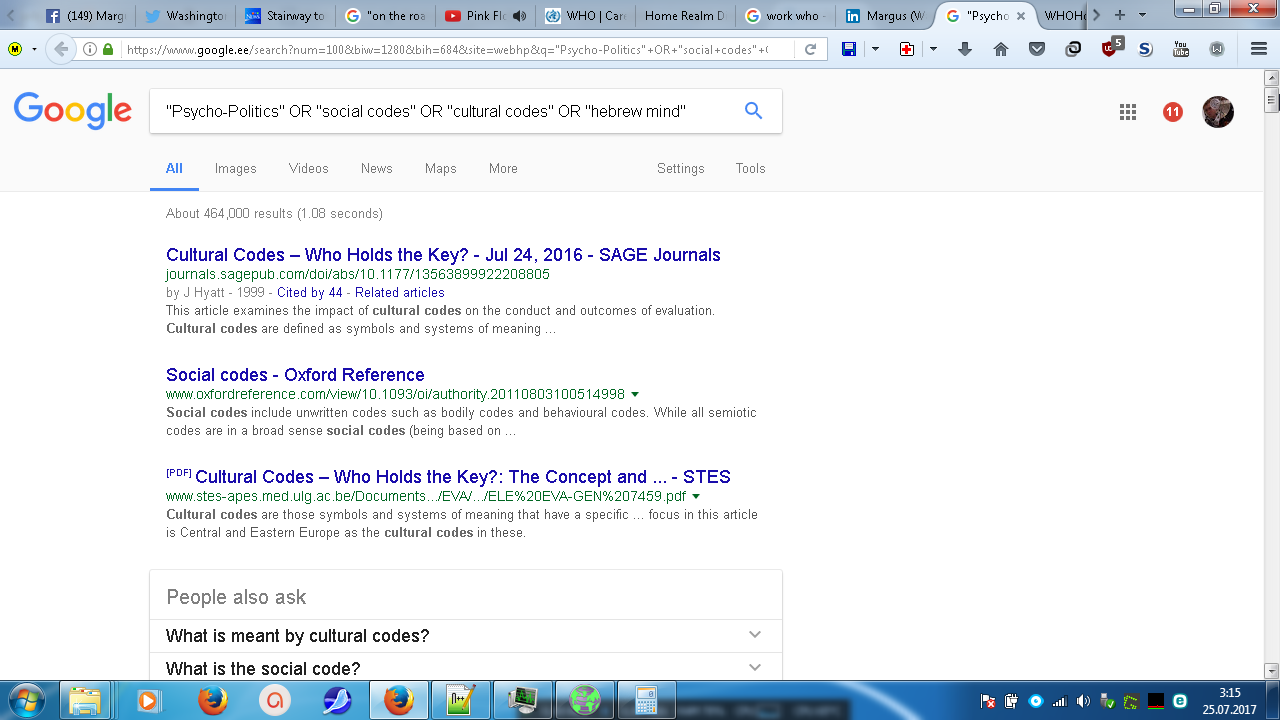Open the Firefox downloads arrow
Screen dimensions: 1280x720
[x=965, y=49]
